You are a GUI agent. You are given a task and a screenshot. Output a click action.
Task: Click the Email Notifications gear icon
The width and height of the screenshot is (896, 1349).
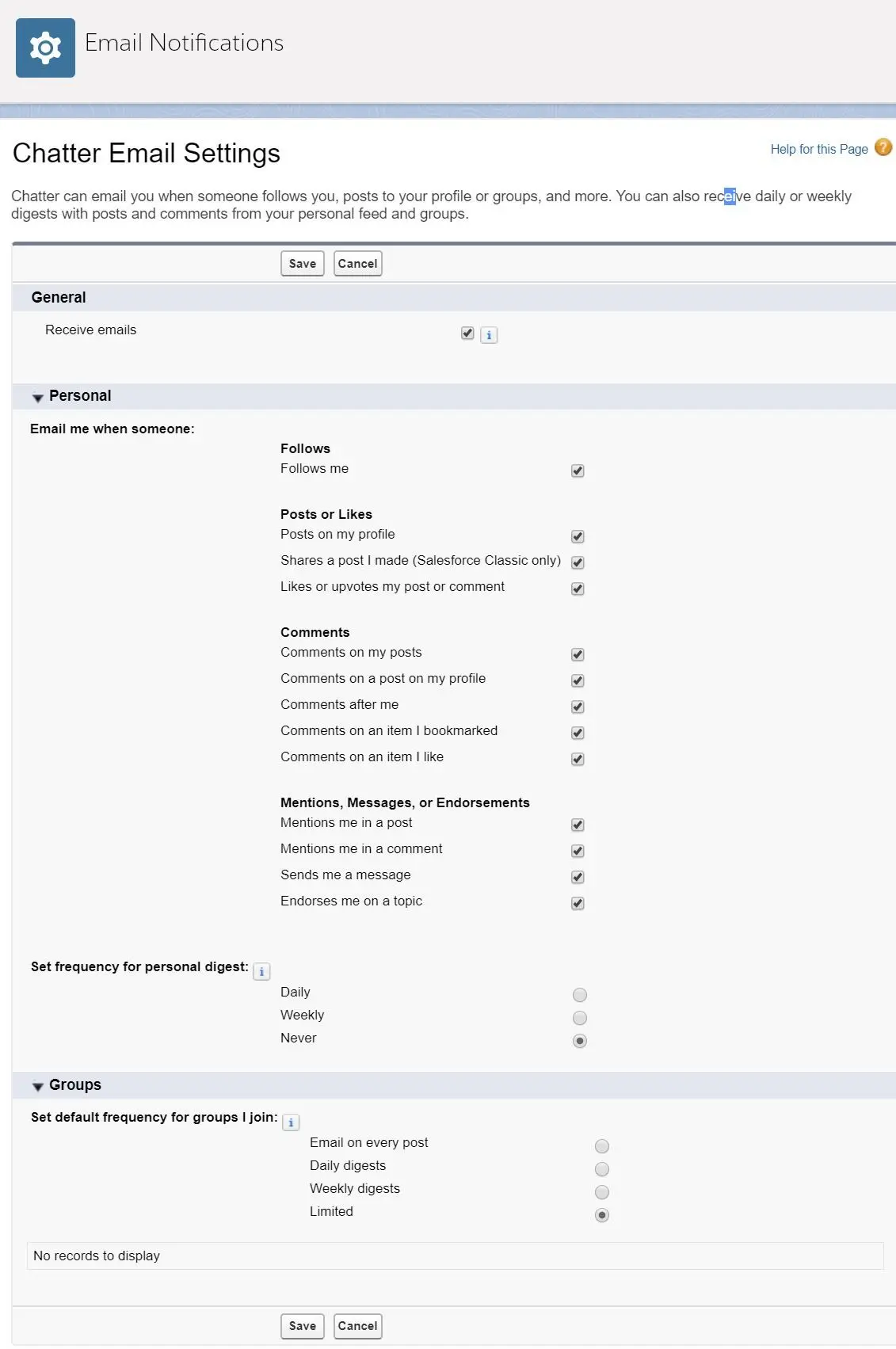coord(45,48)
